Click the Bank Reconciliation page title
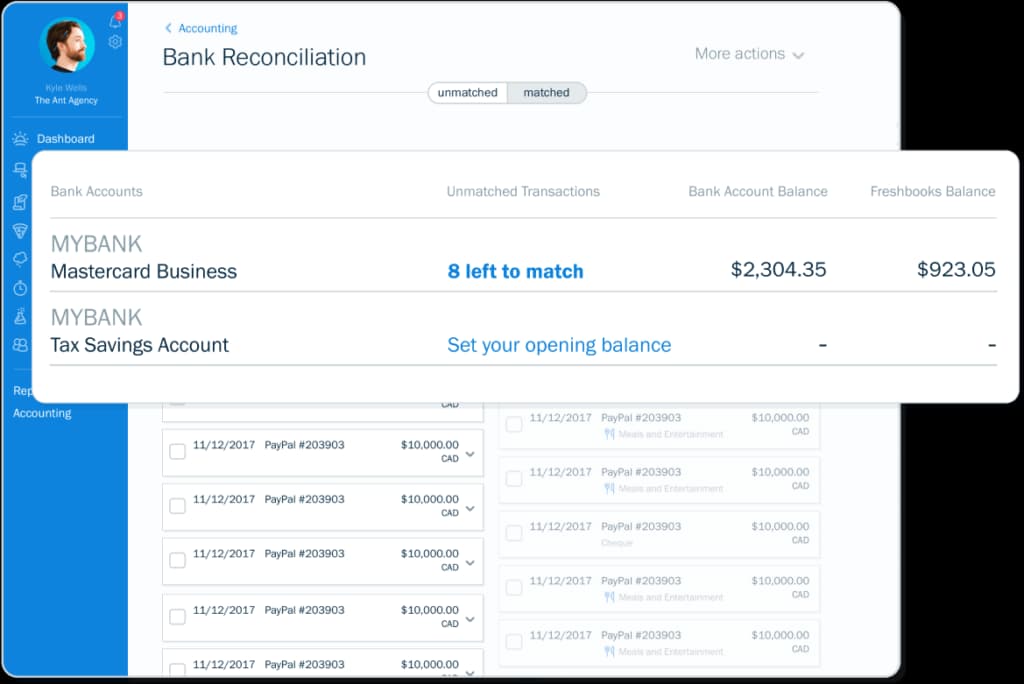 264,57
